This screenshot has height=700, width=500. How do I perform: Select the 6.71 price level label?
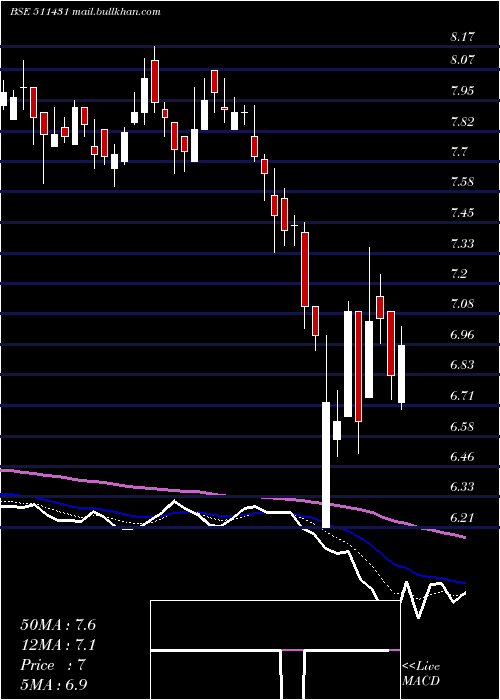pos(462,396)
